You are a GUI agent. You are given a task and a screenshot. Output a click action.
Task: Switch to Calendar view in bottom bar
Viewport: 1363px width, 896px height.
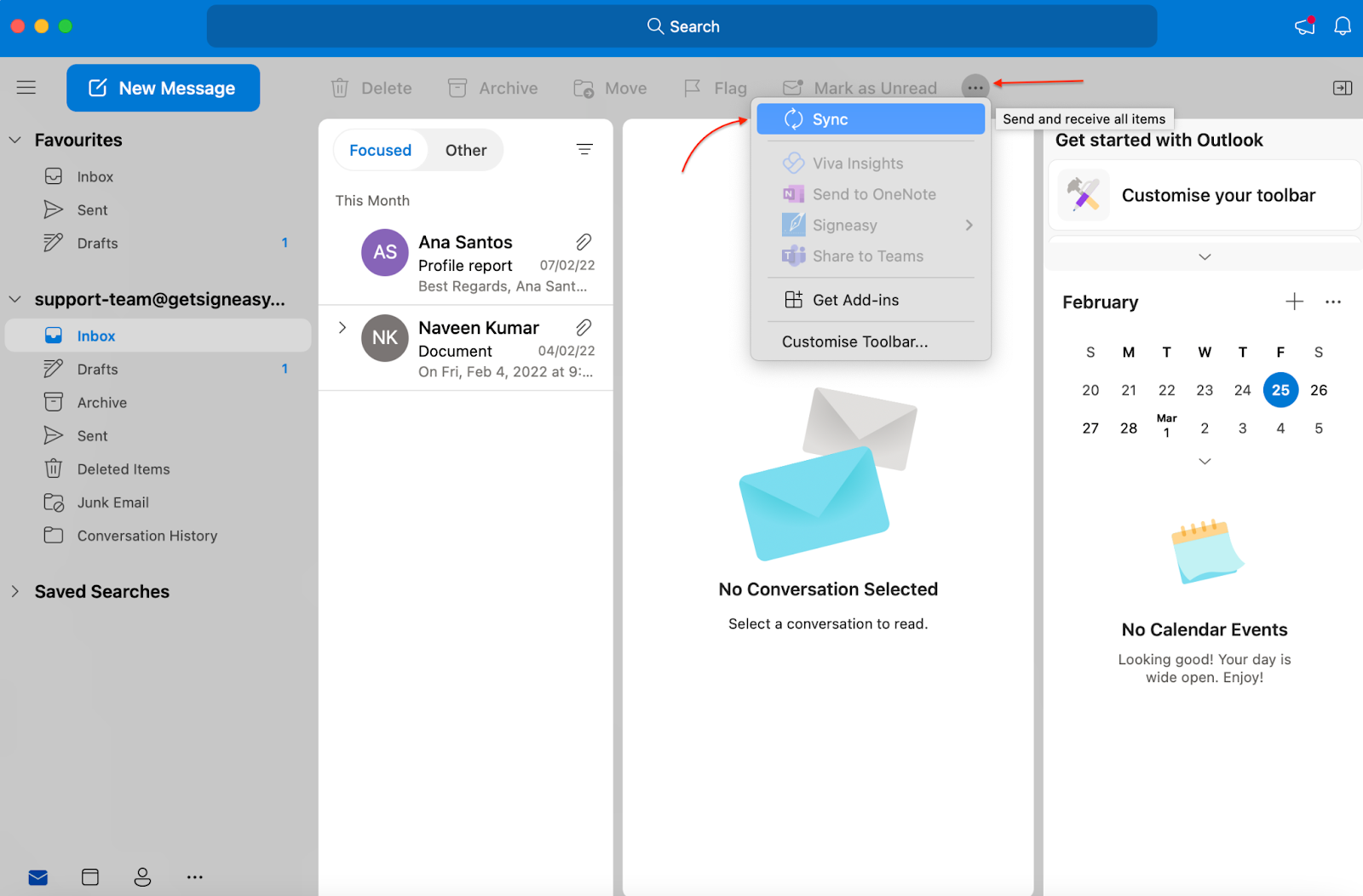90,877
